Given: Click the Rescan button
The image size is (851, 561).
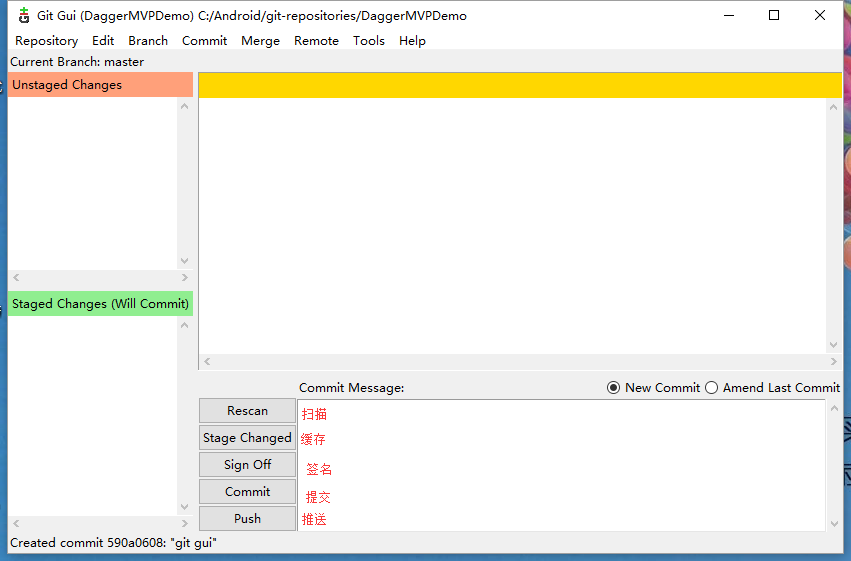Looking at the screenshot, I should [247, 411].
